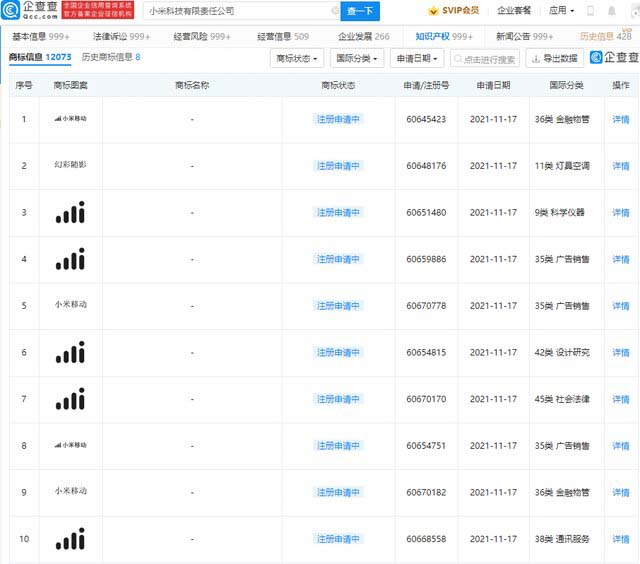640x564 pixels.
Task: Click the 查一下 search button
Action: 360,11
